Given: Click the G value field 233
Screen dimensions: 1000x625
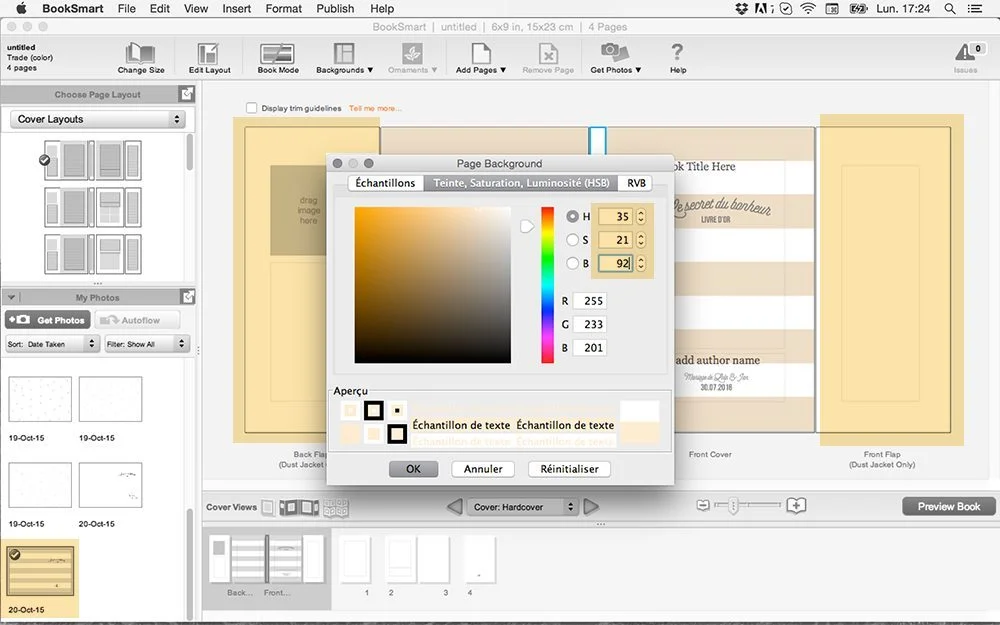Looking at the screenshot, I should point(590,324).
